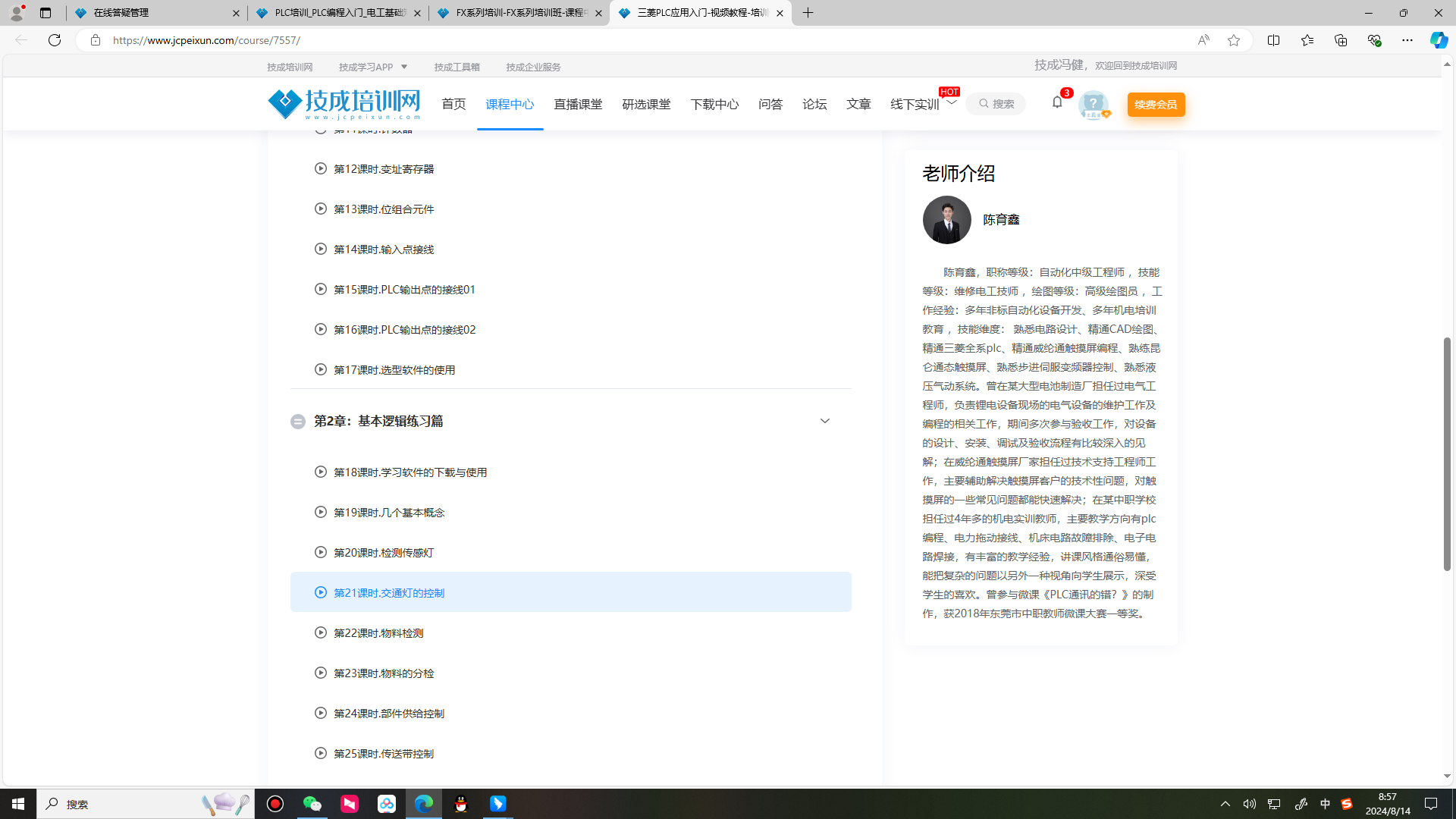The image size is (1456, 819).
Task: Click the 技成培训网 site logo
Action: (x=344, y=104)
